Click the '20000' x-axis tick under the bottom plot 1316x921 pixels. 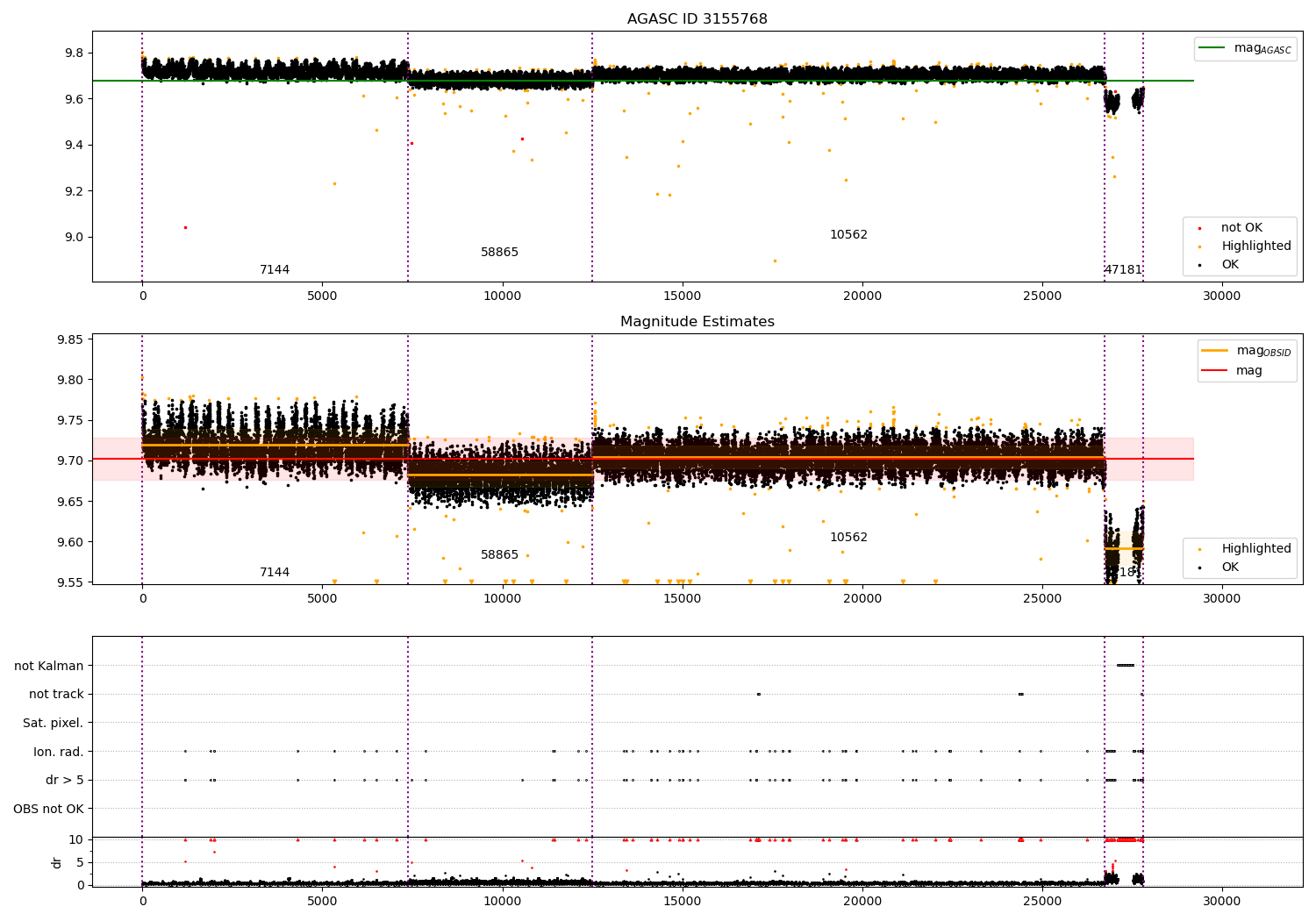coord(862,900)
